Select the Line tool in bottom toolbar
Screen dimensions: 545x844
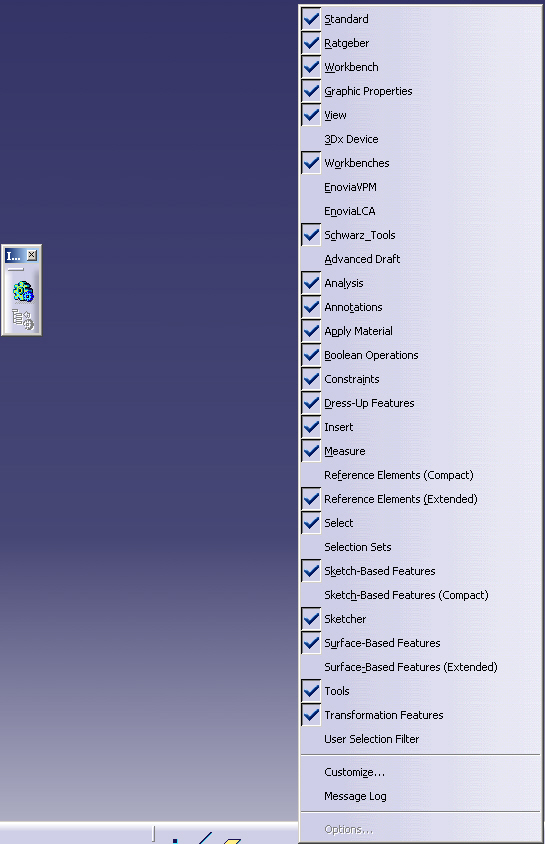tap(204, 838)
